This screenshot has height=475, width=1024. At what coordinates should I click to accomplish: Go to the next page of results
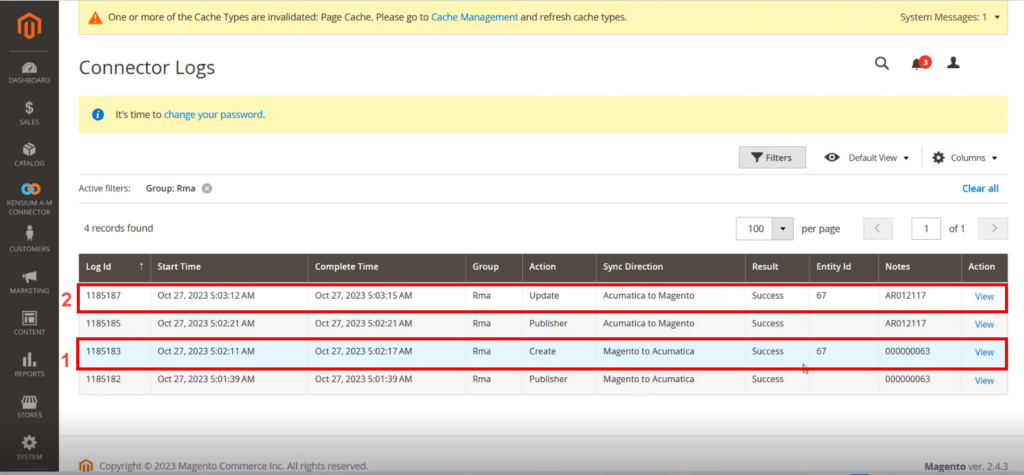coord(994,229)
